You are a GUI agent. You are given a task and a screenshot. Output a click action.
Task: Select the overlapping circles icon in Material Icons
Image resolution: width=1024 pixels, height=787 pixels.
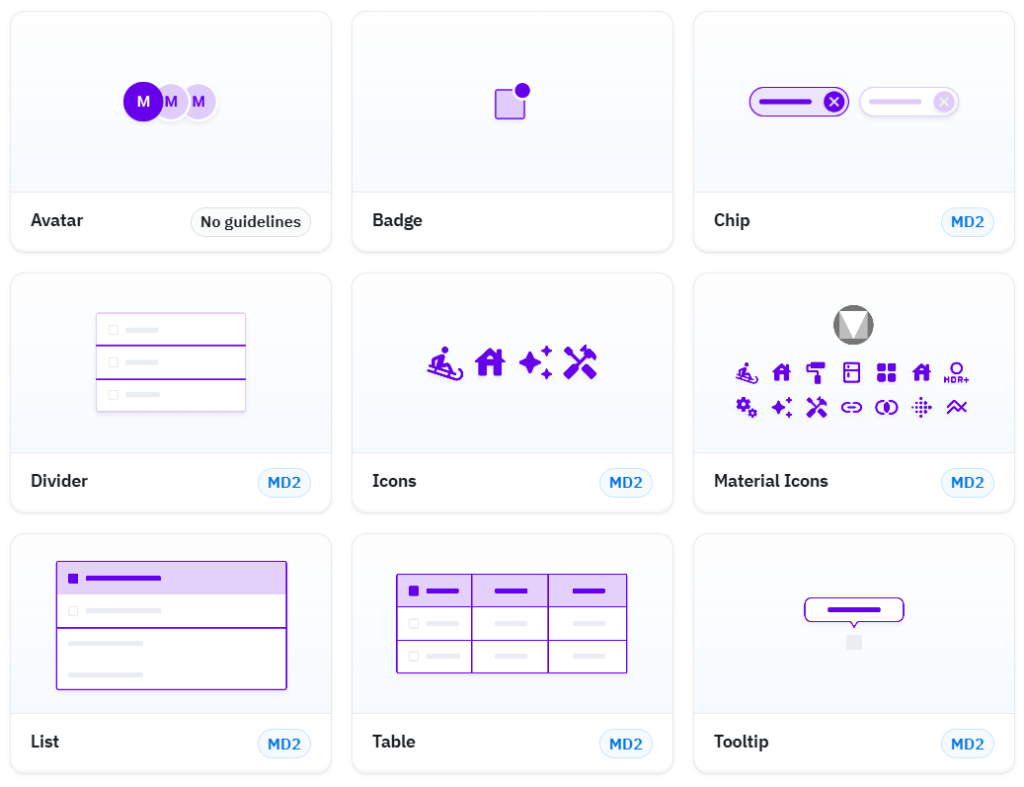886,408
